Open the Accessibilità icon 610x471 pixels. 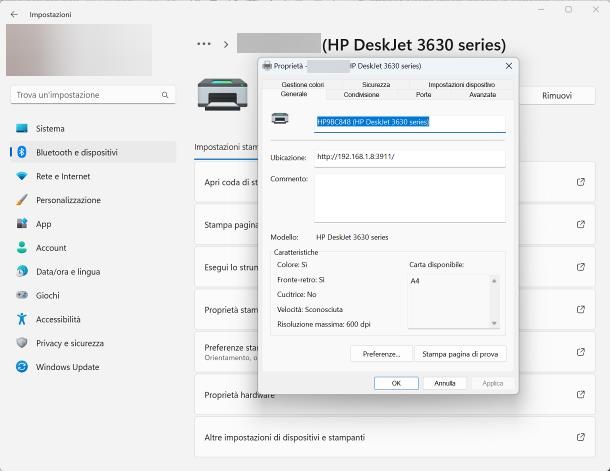(x=22, y=319)
